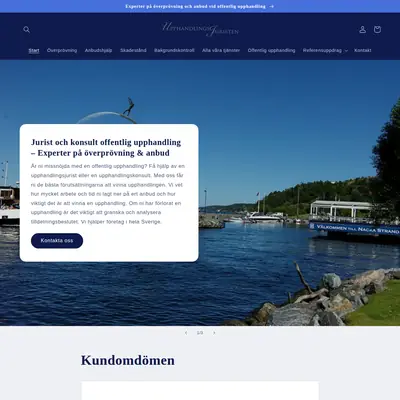Open the Skadestånd menu item
This screenshot has width=400, height=400.
pyautogui.click(x=133, y=50)
